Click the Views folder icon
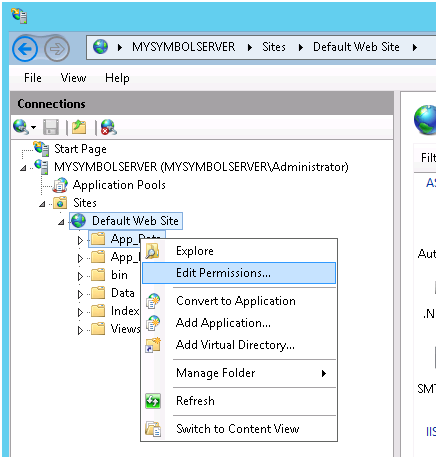The height and width of the screenshot is (459, 436). (x=98, y=329)
